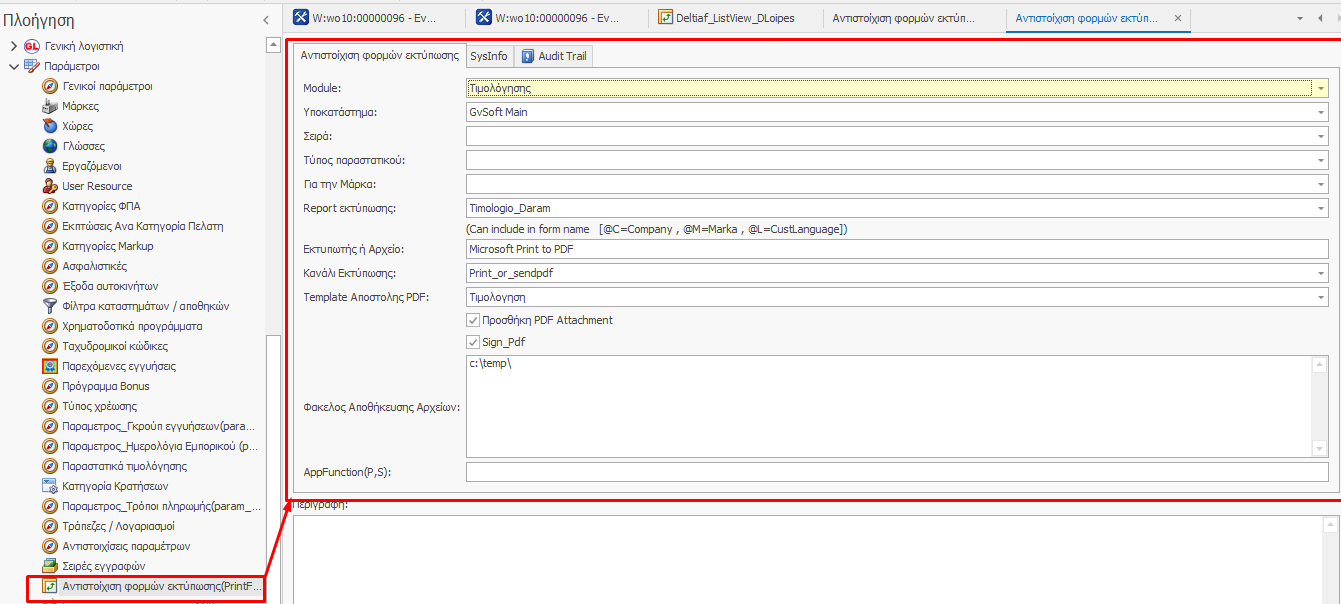Screen dimensions: 1341x604
Task: Click the Χώρες globe icon
Action: click(x=50, y=126)
